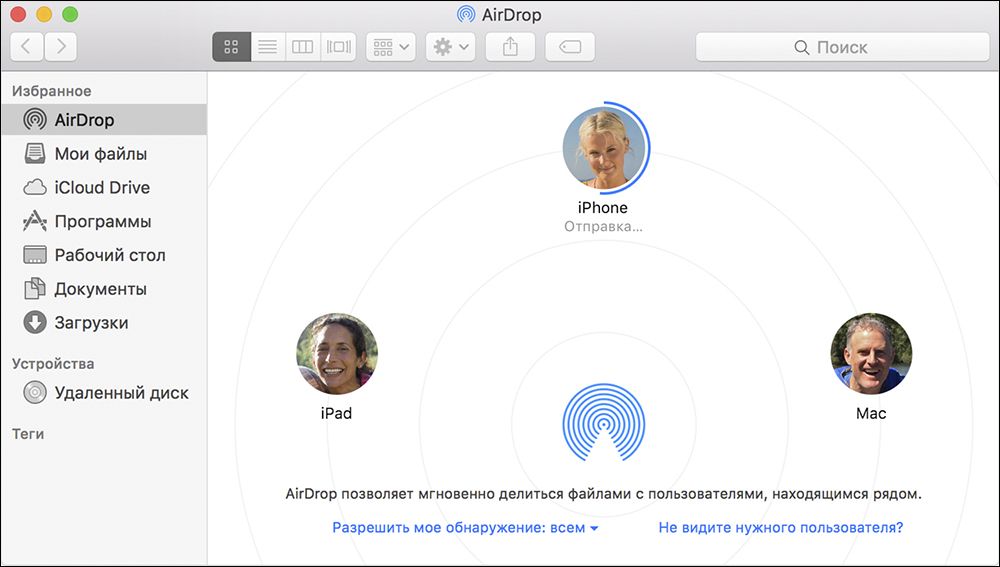Select Cover Flow view button
Viewport: 1000px width, 567px height.
[x=339, y=47]
